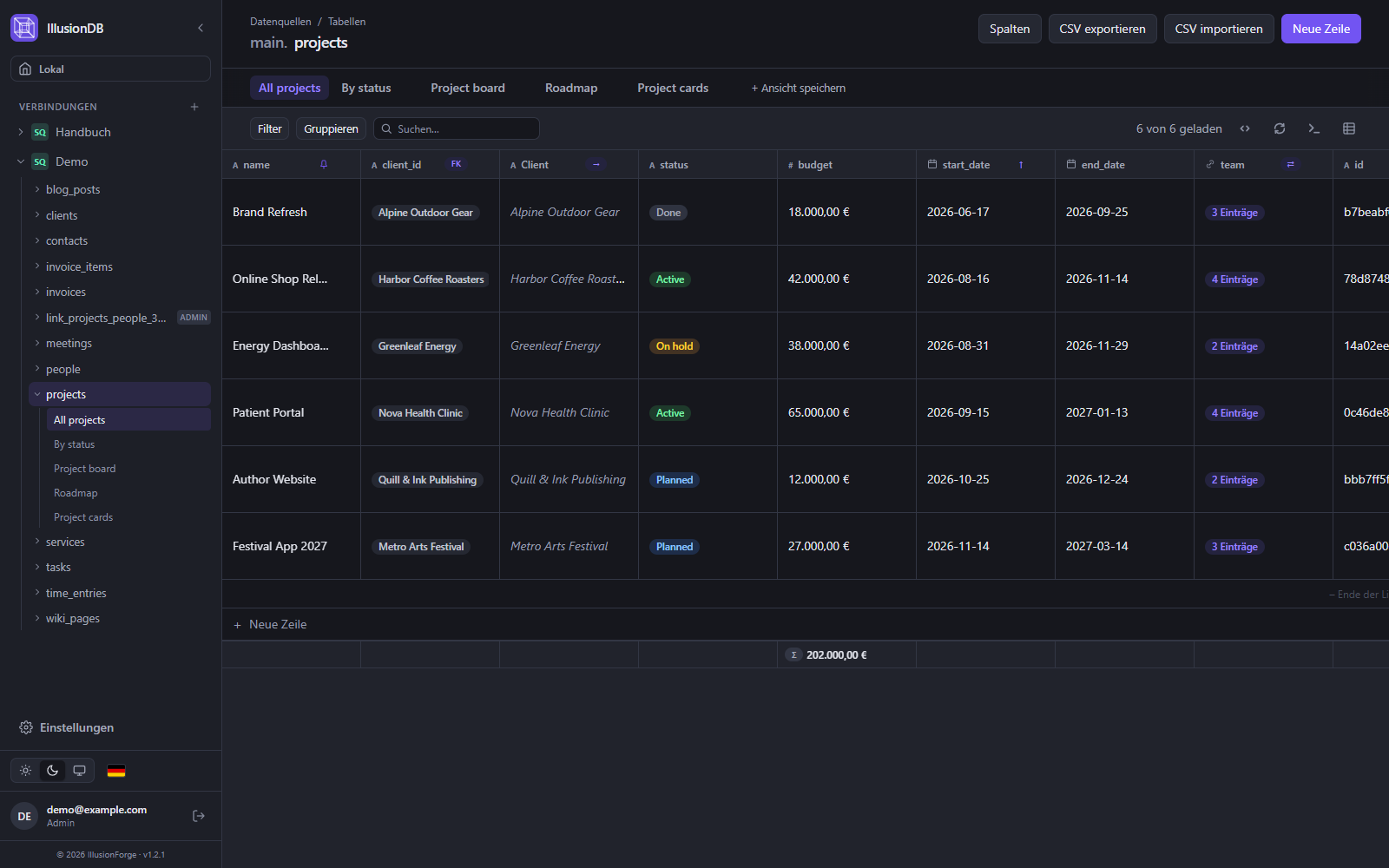The height and width of the screenshot is (868, 1389).
Task: Click the pin icon in name column
Action: click(x=324, y=164)
